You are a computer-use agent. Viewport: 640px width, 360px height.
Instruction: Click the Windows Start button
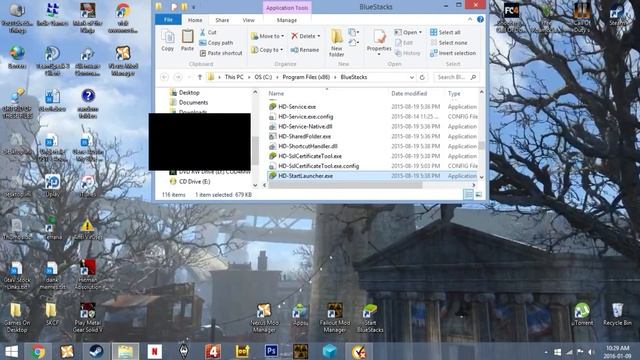tap(11, 351)
